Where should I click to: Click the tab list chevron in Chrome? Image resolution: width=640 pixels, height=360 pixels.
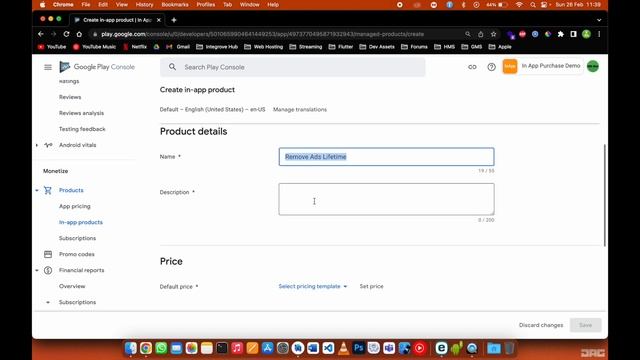599,20
